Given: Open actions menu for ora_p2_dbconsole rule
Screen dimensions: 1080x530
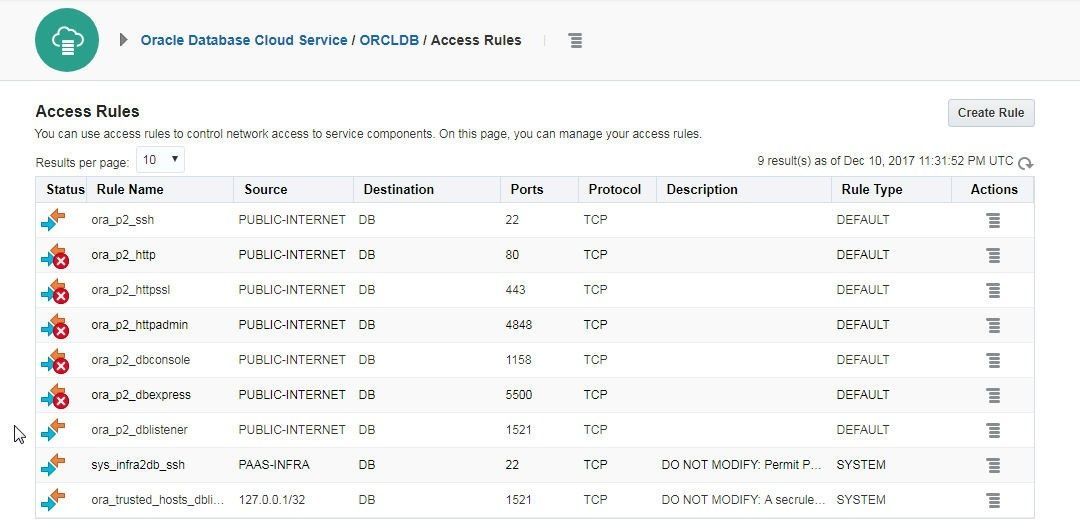Looking at the screenshot, I should click(993, 360).
